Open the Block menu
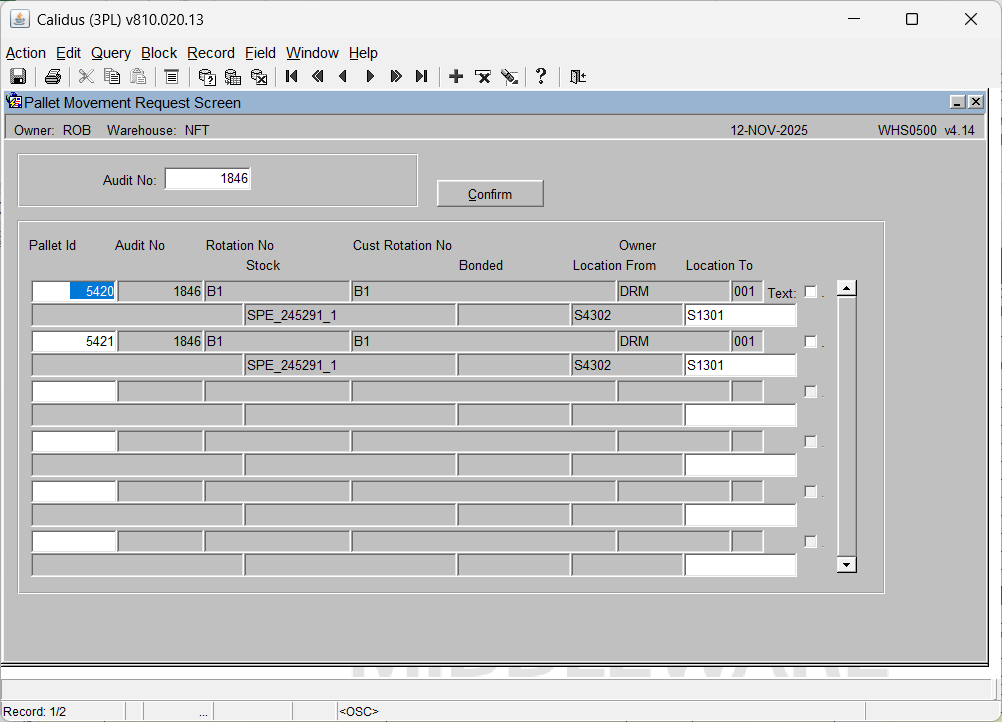This screenshot has height=722, width=1002. [x=159, y=53]
